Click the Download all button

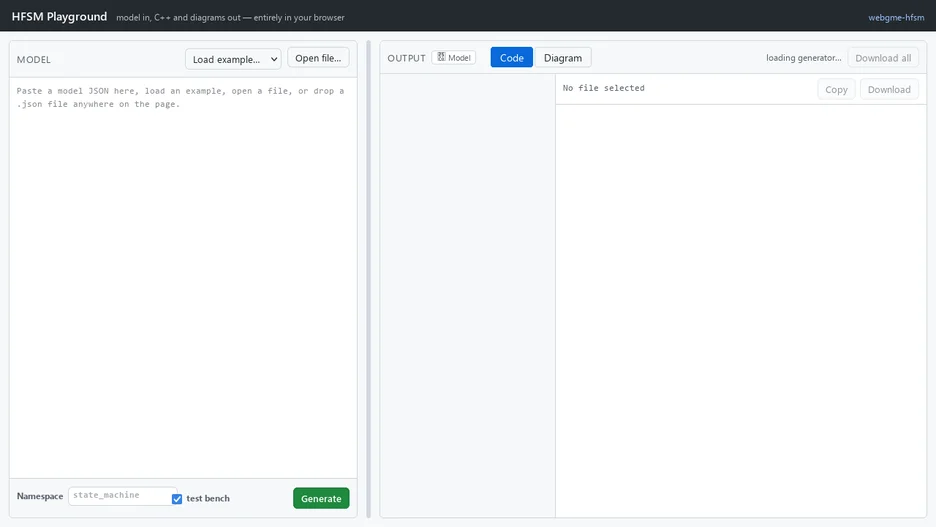[883, 58]
